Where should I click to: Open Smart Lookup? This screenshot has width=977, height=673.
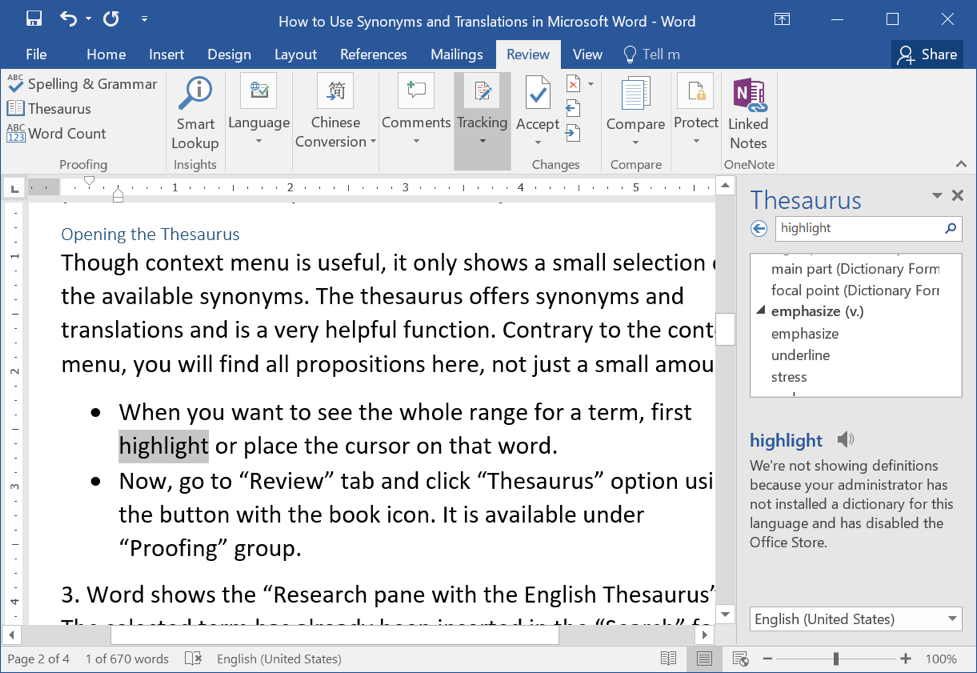point(195,113)
